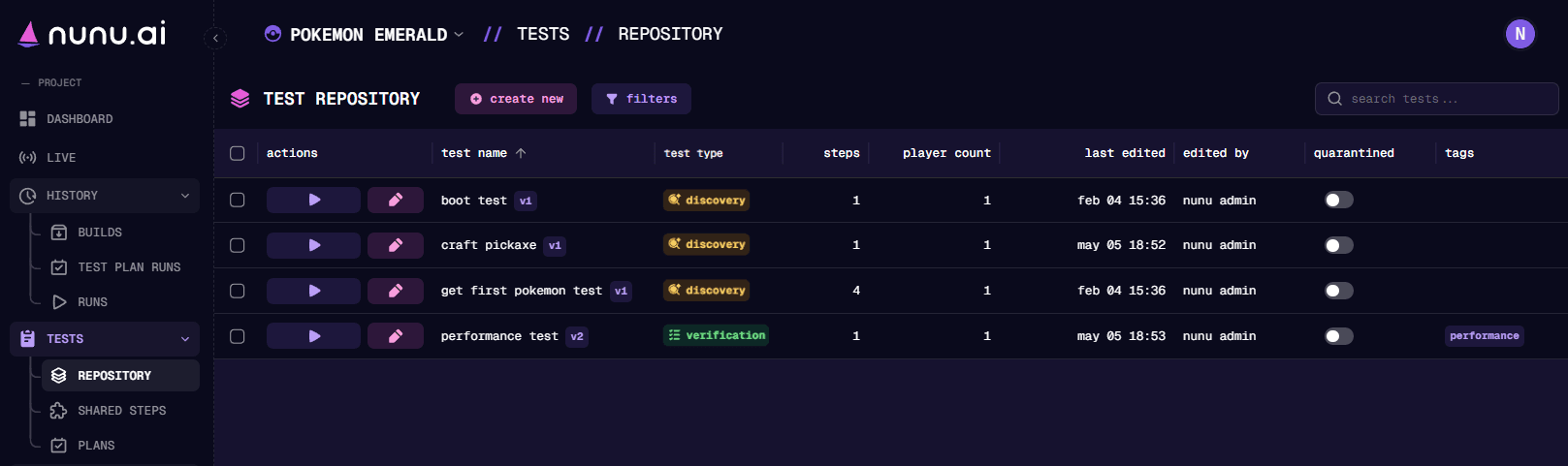Click the 'may 05 18:53' timestamp
Image resolution: width=1568 pixels, height=466 pixels.
(x=1121, y=336)
